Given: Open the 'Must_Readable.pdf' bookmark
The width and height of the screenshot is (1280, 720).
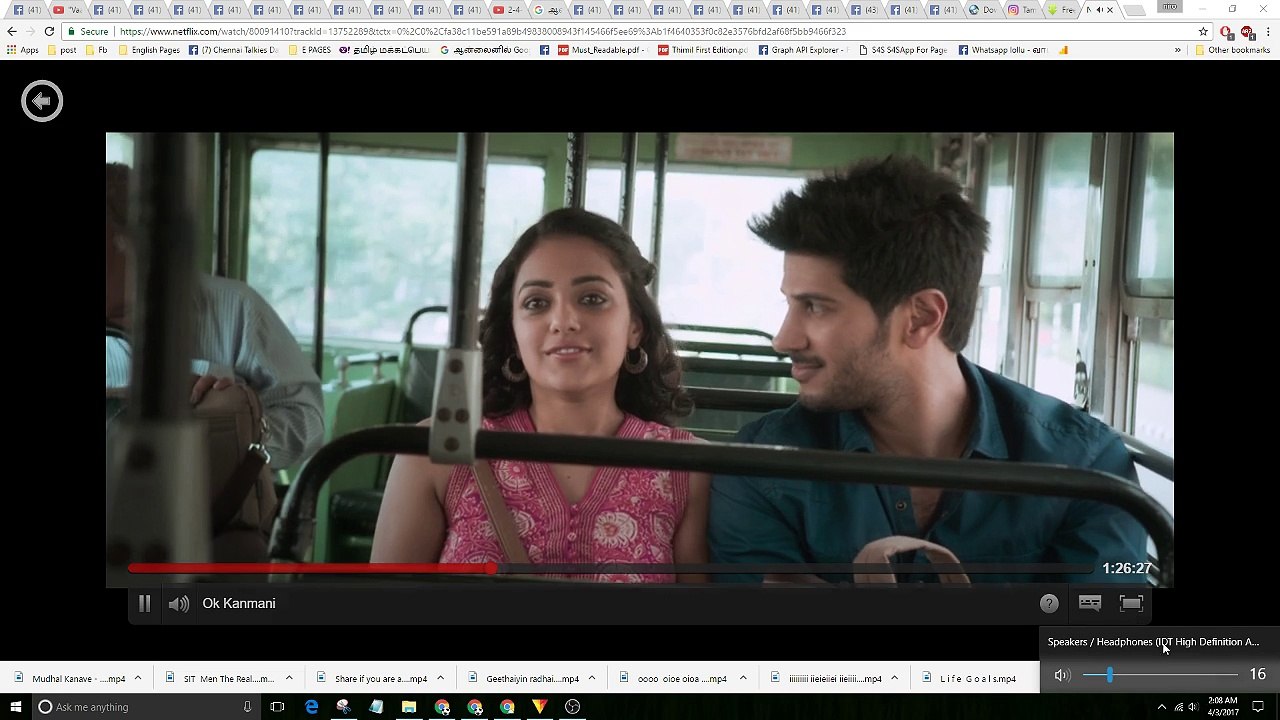Looking at the screenshot, I should (601, 50).
